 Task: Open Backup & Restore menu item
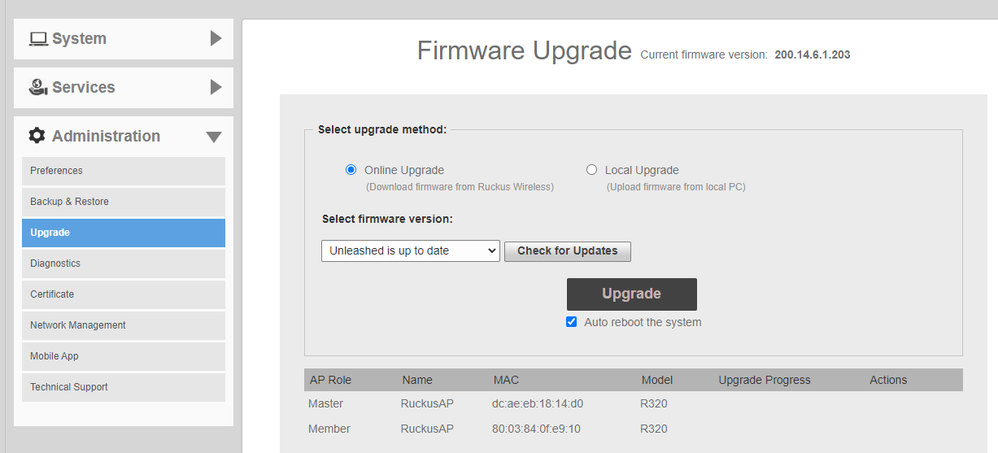pyautogui.click(x=123, y=202)
